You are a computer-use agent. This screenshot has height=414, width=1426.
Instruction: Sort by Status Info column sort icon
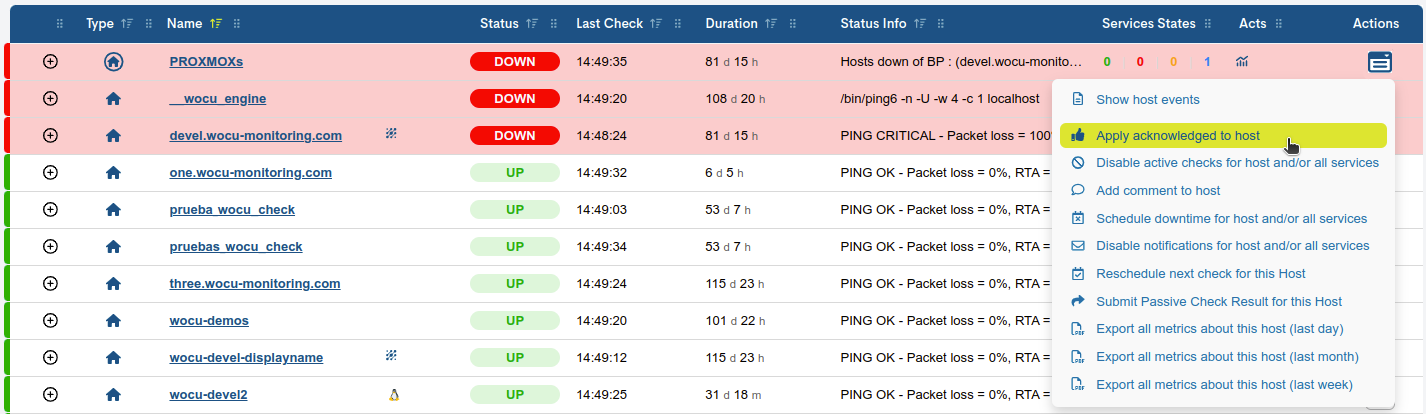point(919,24)
